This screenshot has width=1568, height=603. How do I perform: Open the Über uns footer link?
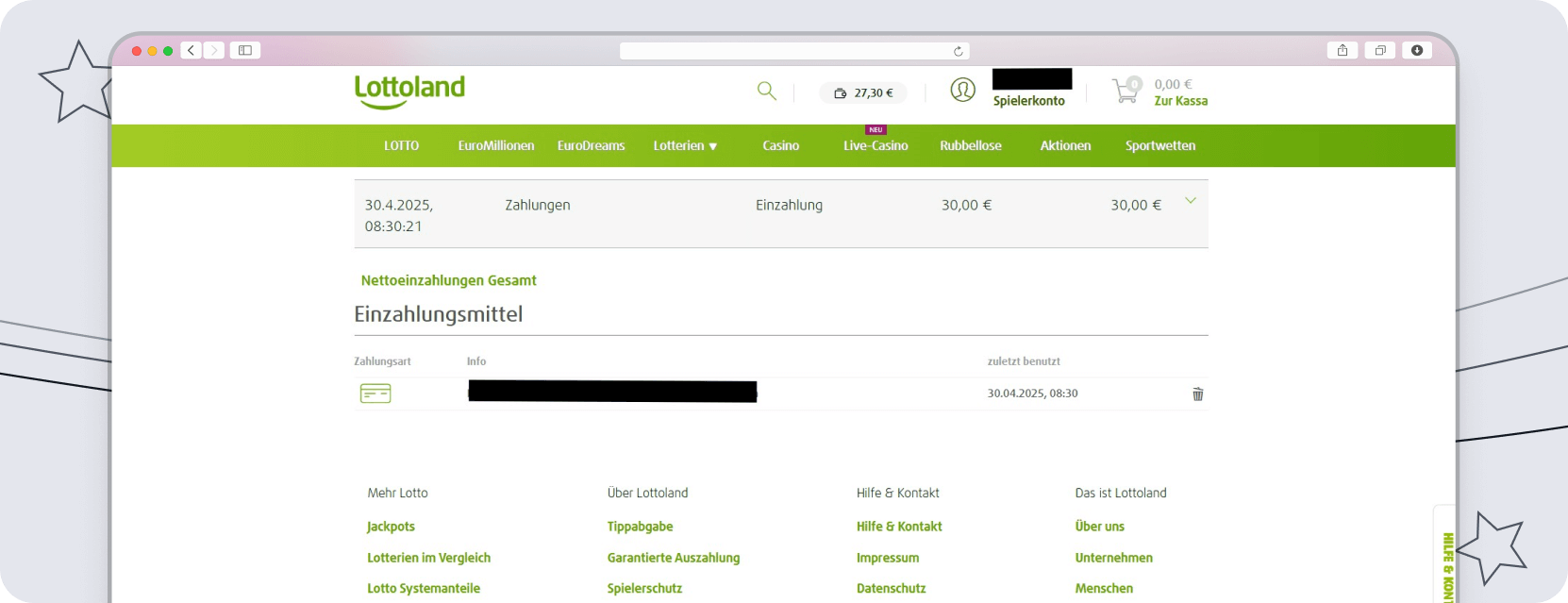[x=1100, y=527]
